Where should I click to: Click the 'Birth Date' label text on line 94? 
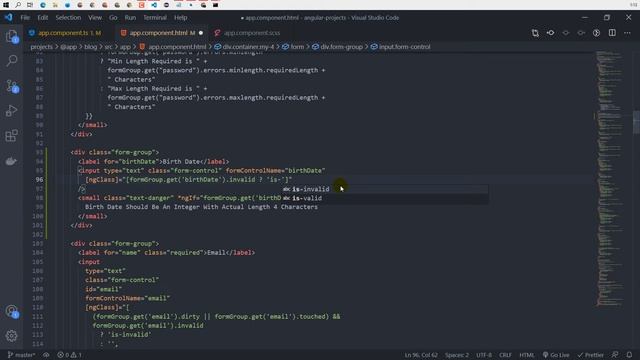point(181,162)
